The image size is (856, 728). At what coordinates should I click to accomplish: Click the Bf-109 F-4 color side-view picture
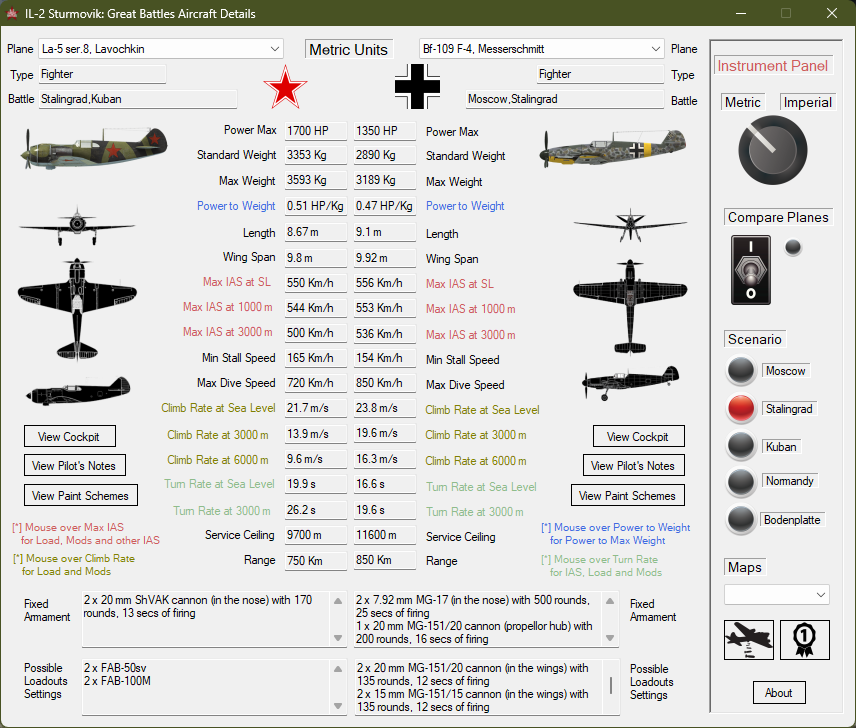(613, 150)
